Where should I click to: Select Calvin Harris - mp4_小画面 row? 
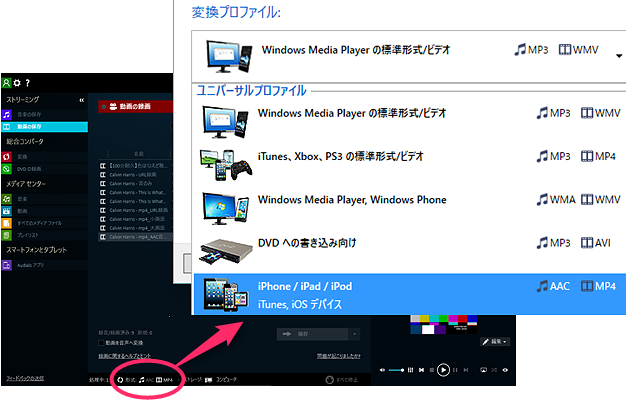135,219
